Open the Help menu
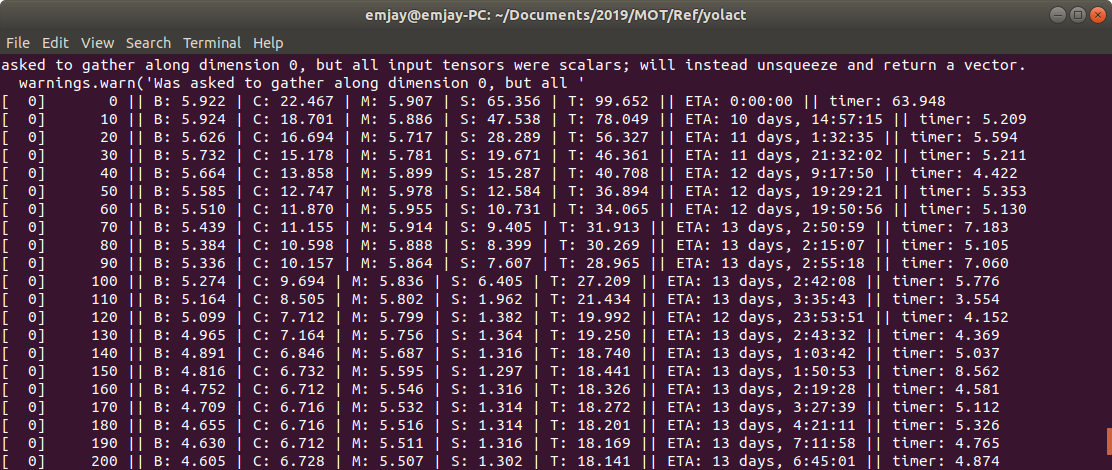 coord(268,43)
